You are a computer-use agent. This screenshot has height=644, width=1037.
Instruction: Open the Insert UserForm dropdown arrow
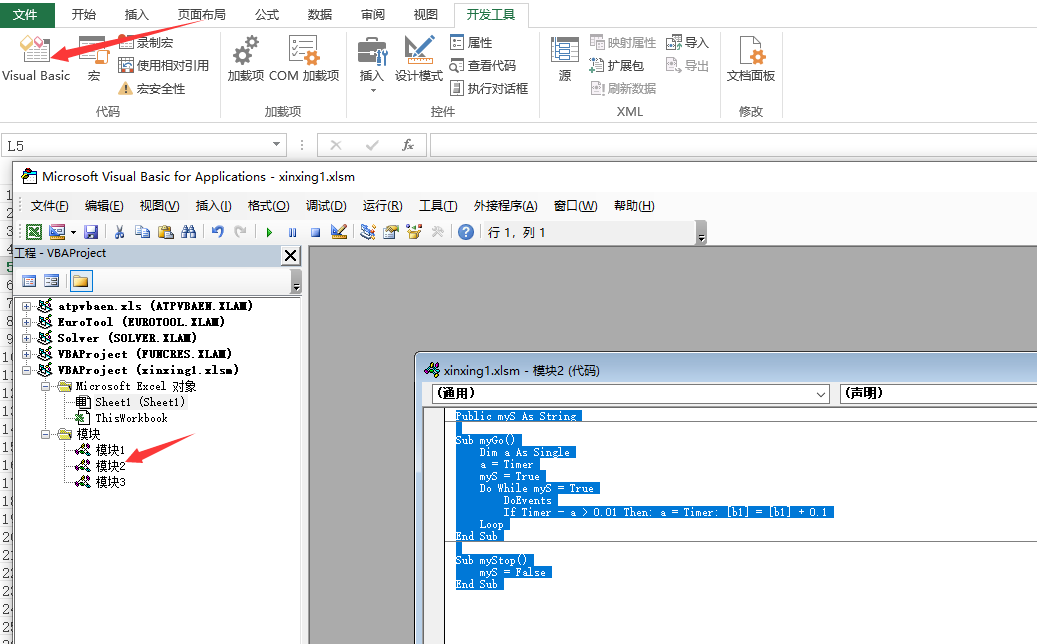point(73,232)
